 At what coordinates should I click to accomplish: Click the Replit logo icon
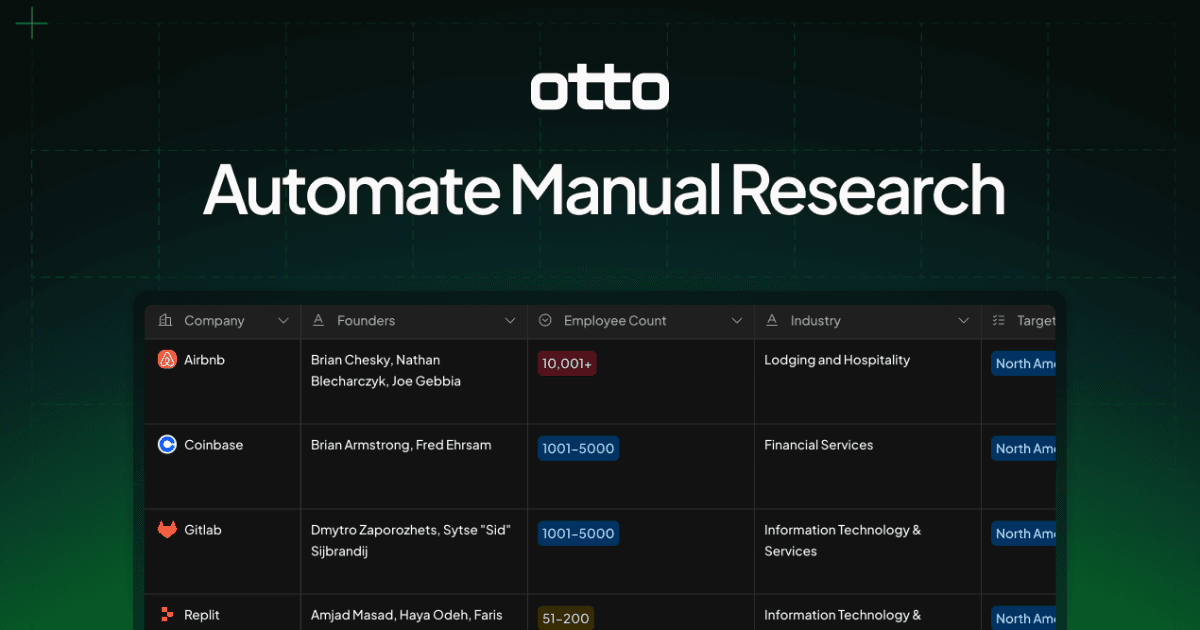(x=167, y=615)
